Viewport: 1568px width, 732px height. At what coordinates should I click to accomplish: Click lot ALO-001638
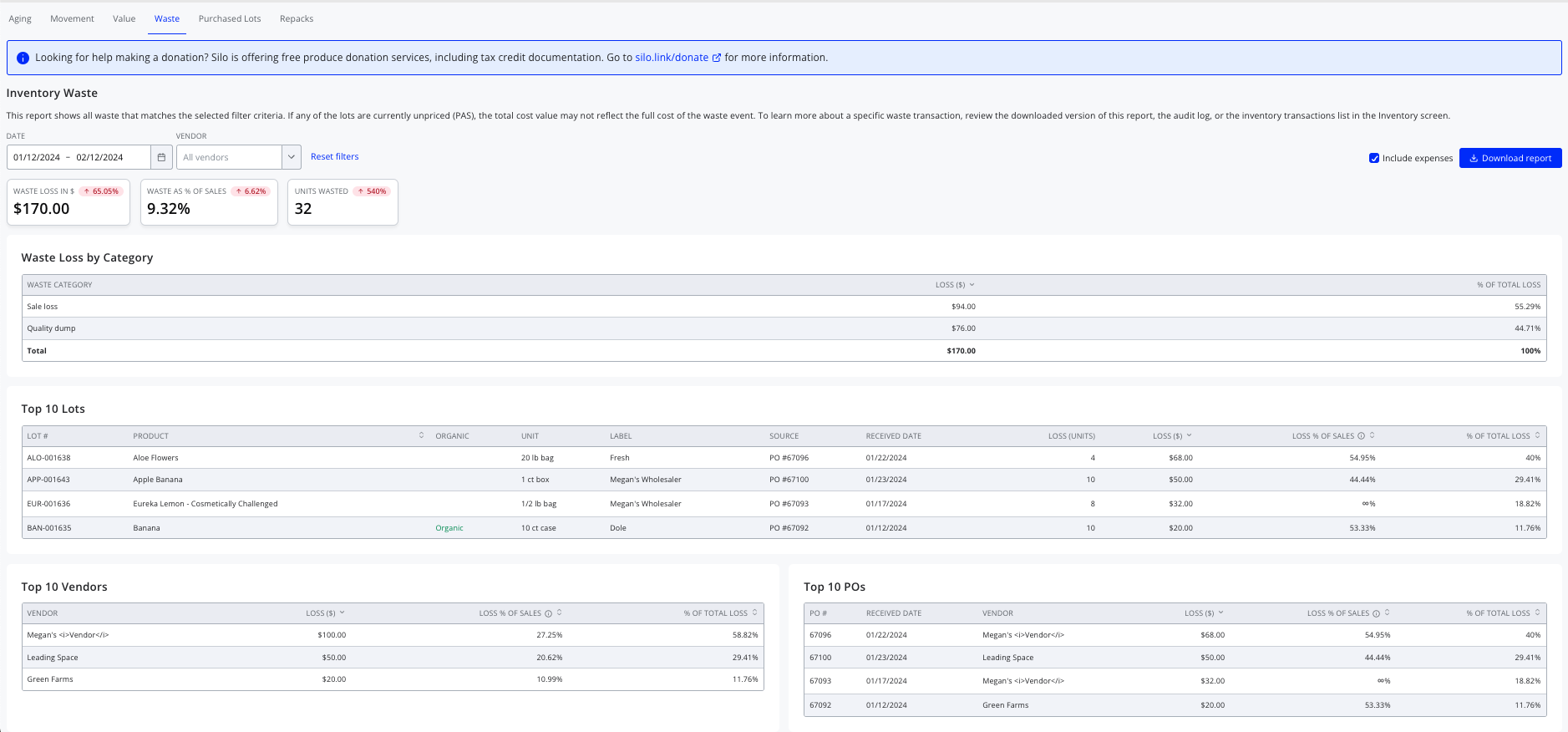(x=48, y=458)
